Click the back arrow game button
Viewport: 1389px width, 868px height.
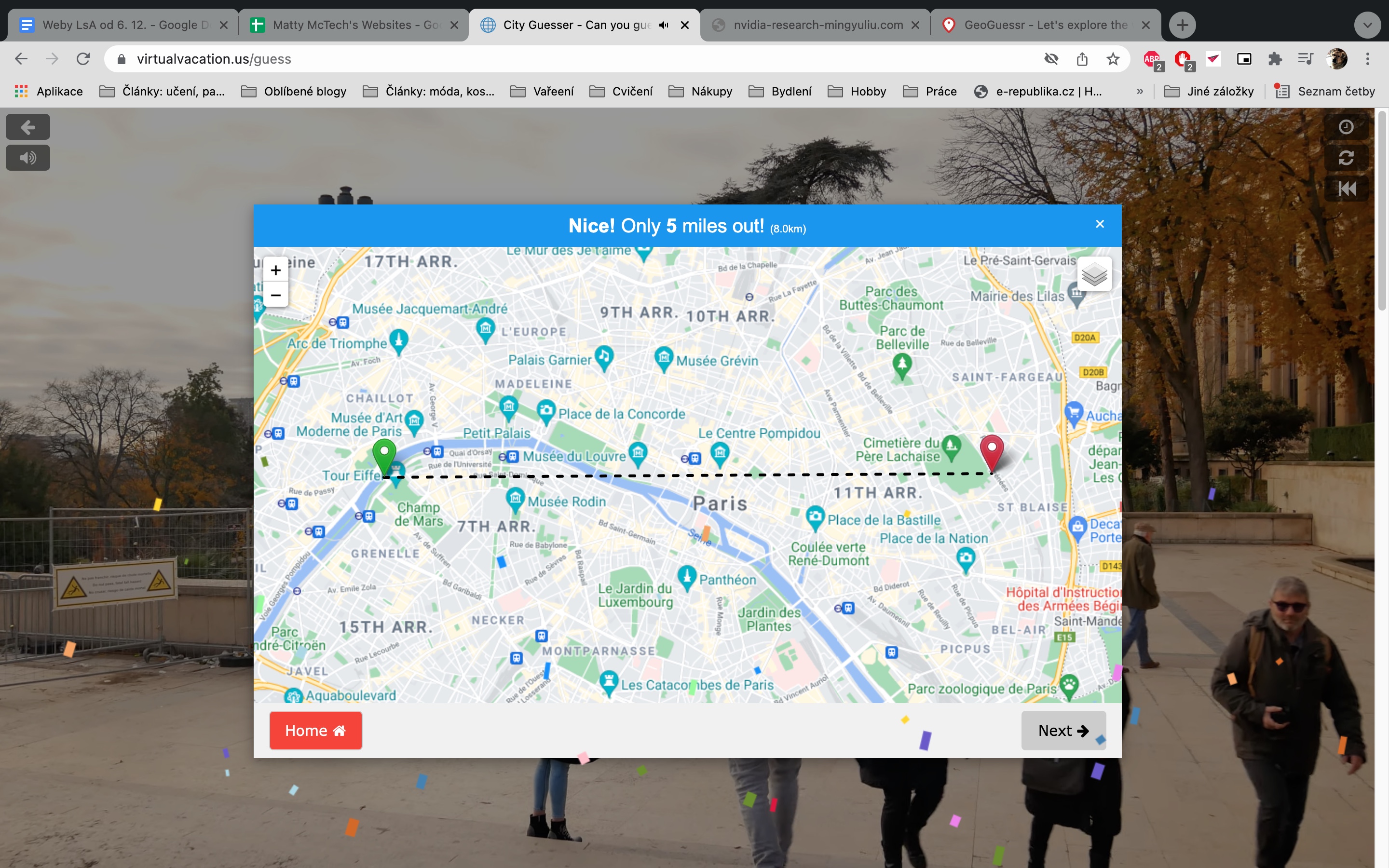tap(27, 127)
